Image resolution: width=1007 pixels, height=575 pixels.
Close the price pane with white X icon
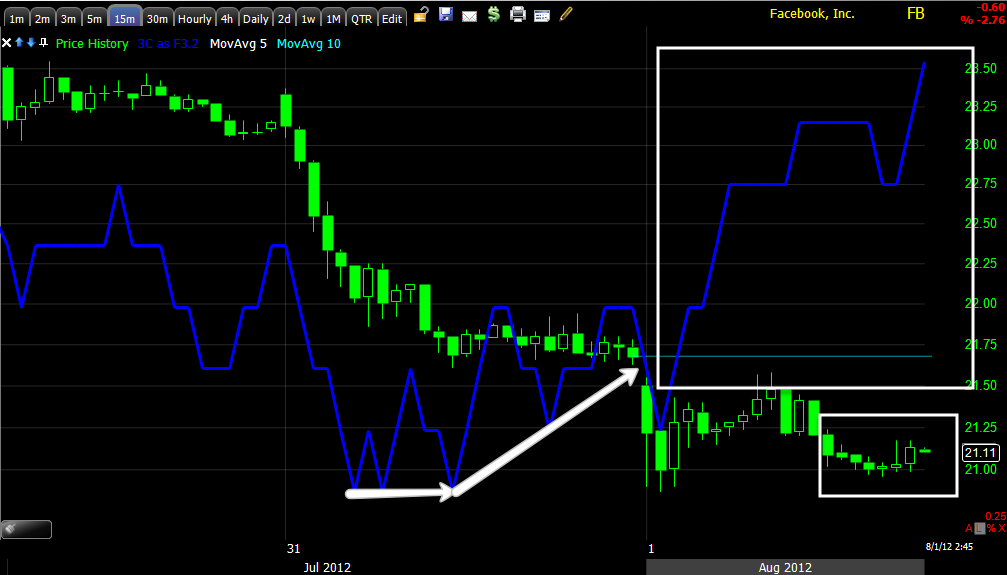pyautogui.click(x=6, y=43)
